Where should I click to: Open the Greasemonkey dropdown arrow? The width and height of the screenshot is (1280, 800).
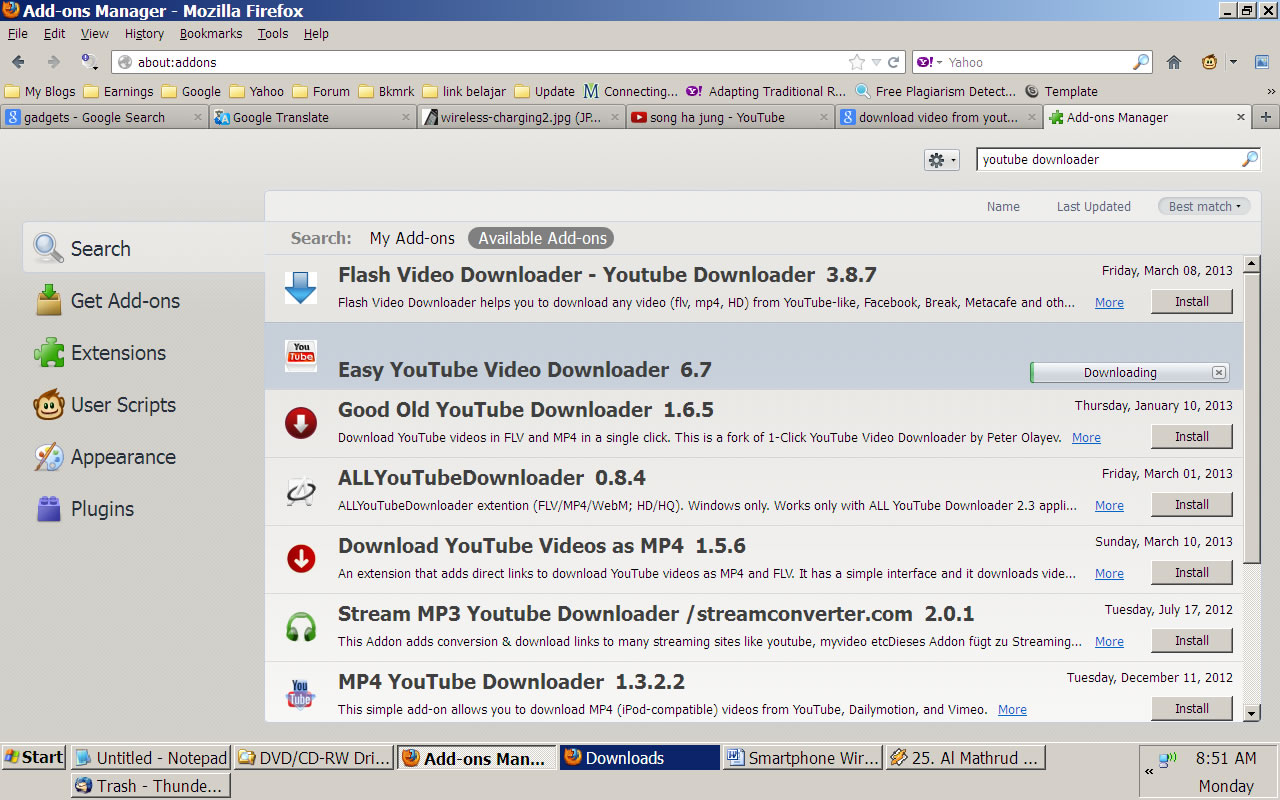[x=1233, y=62]
